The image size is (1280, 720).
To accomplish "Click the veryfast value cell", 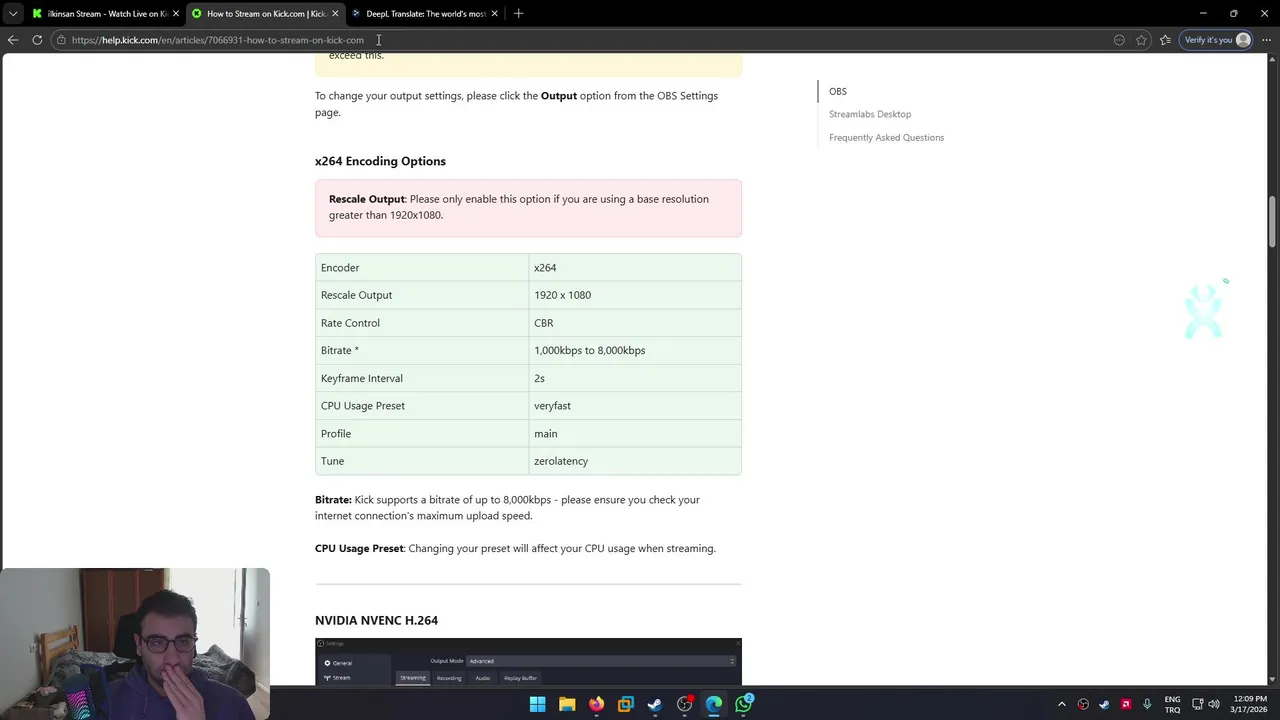I will pyautogui.click(x=635, y=406).
